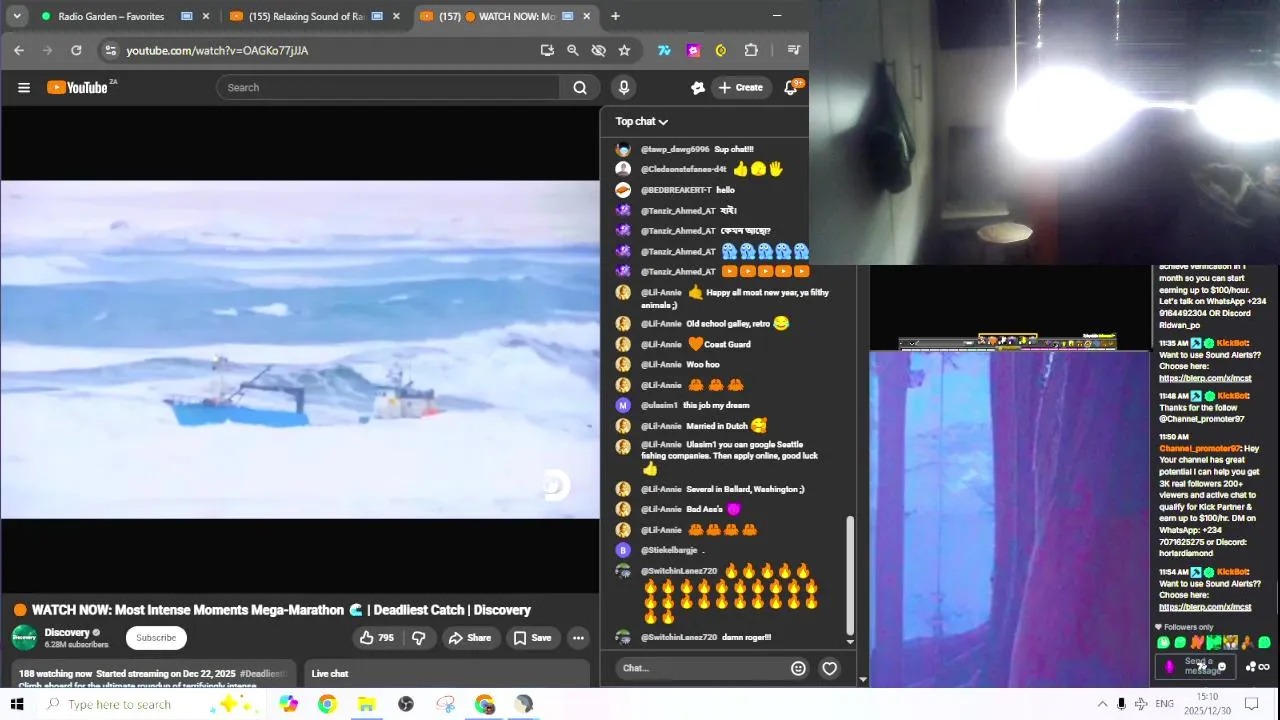
Task: Click the microphone tray icon
Action: (1121, 704)
